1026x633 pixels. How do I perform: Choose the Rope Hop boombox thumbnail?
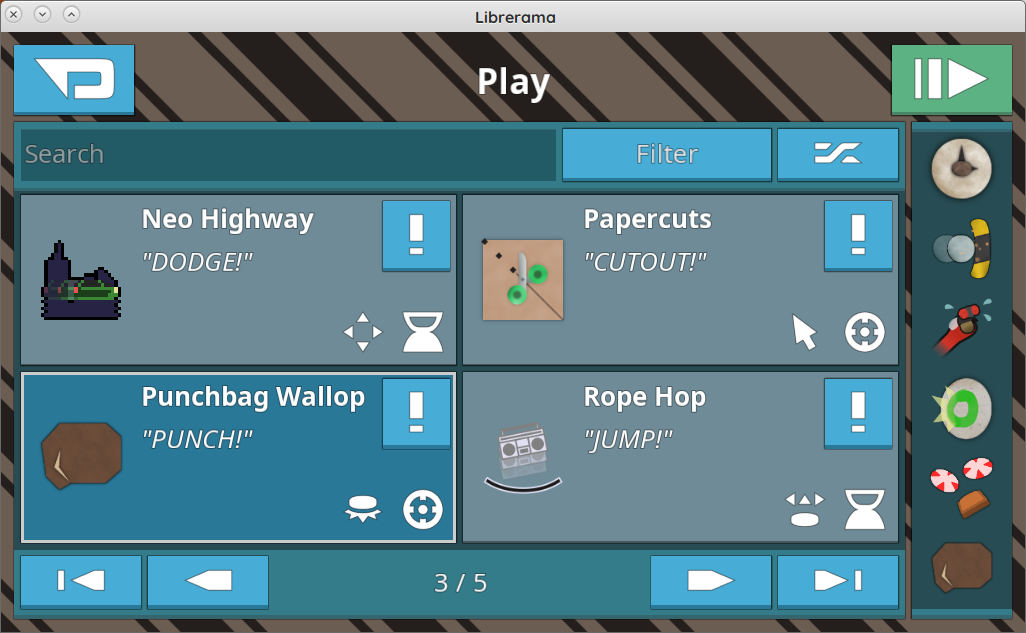point(523,458)
